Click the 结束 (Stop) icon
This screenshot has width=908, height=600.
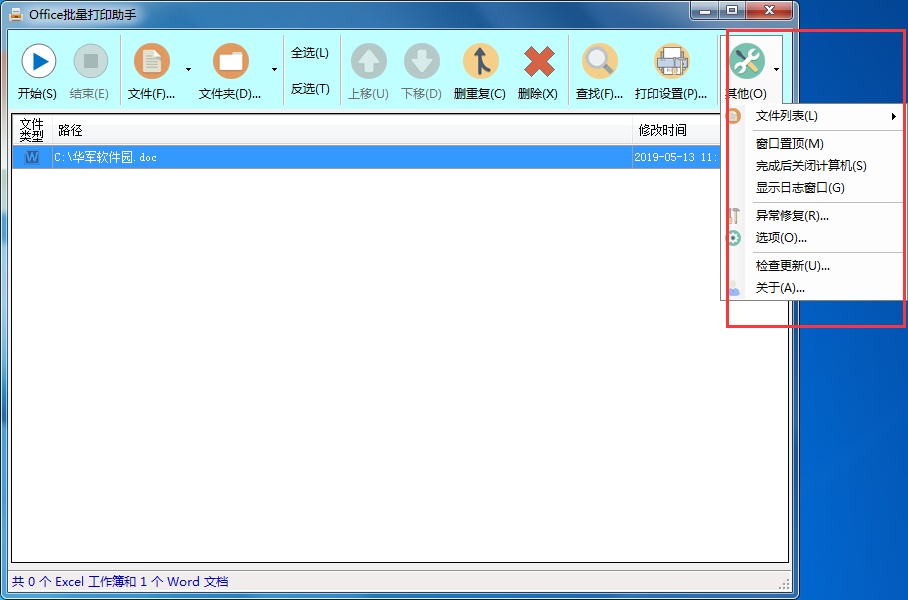[x=89, y=62]
